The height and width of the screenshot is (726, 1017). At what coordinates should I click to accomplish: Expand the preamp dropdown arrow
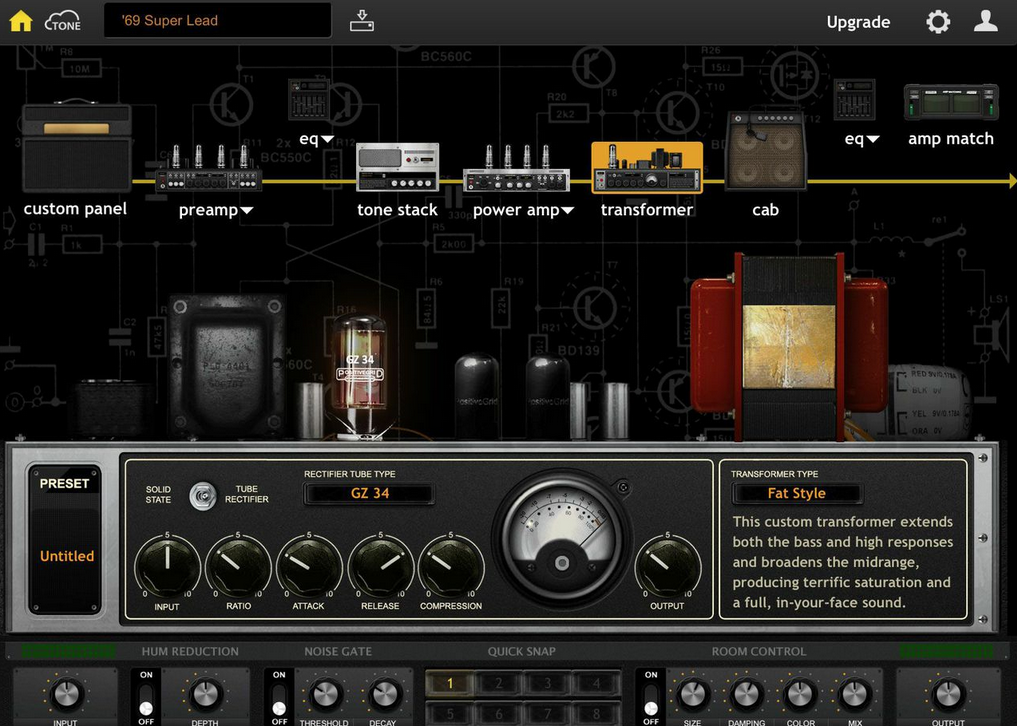coord(246,210)
